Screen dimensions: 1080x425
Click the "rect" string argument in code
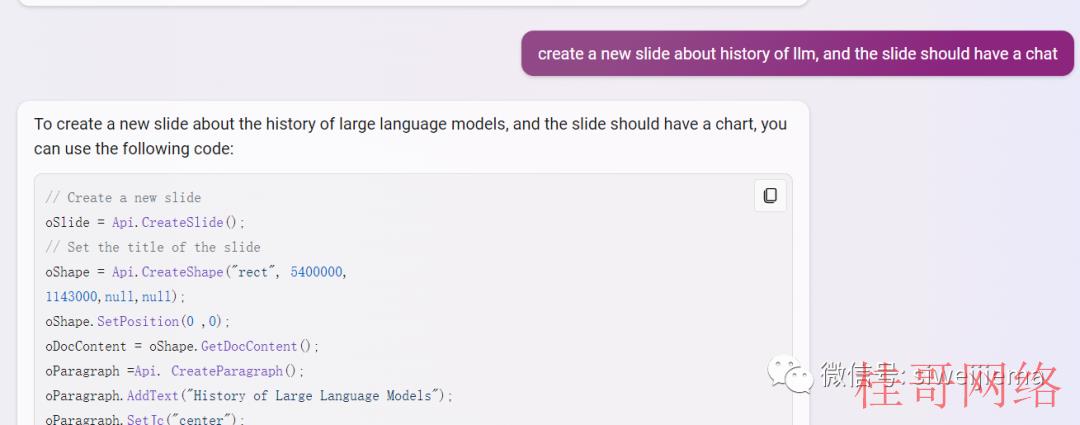pos(253,272)
